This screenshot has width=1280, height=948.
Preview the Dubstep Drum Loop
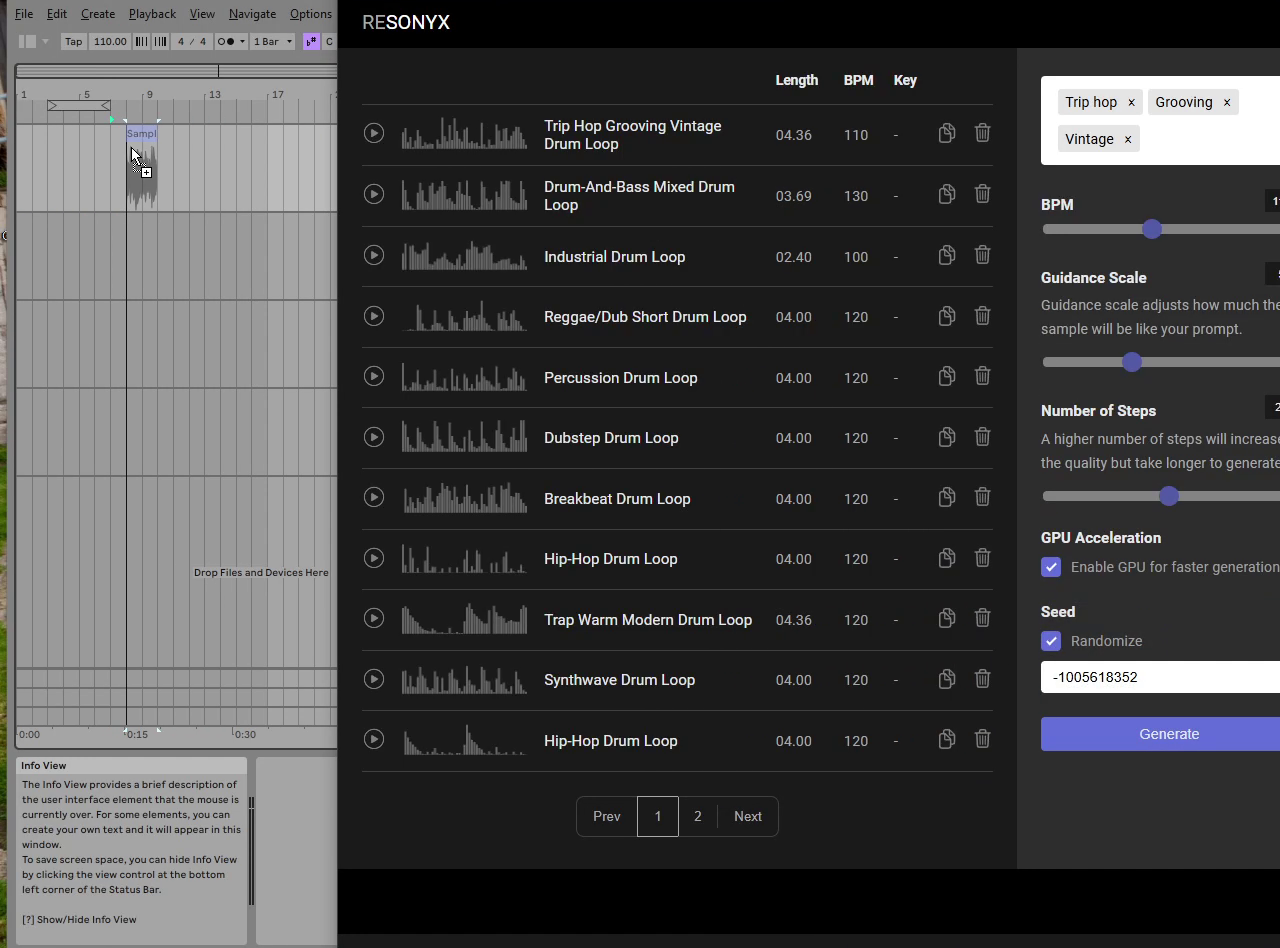click(x=374, y=437)
